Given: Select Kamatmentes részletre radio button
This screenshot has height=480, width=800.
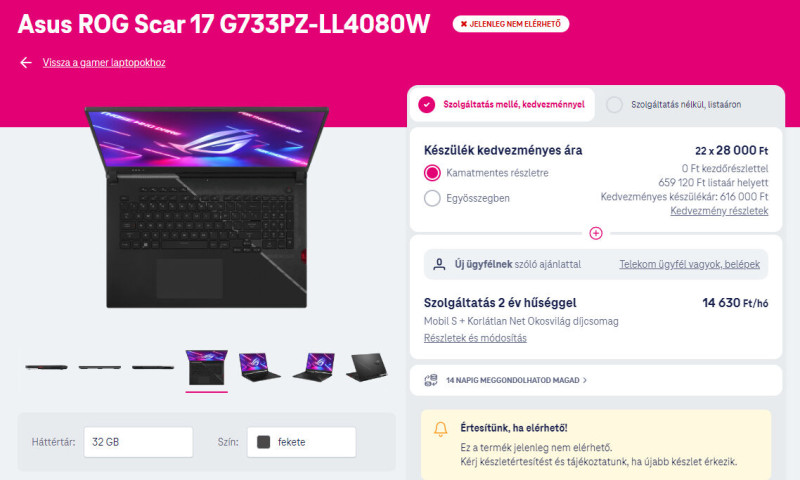Looking at the screenshot, I should click(432, 173).
